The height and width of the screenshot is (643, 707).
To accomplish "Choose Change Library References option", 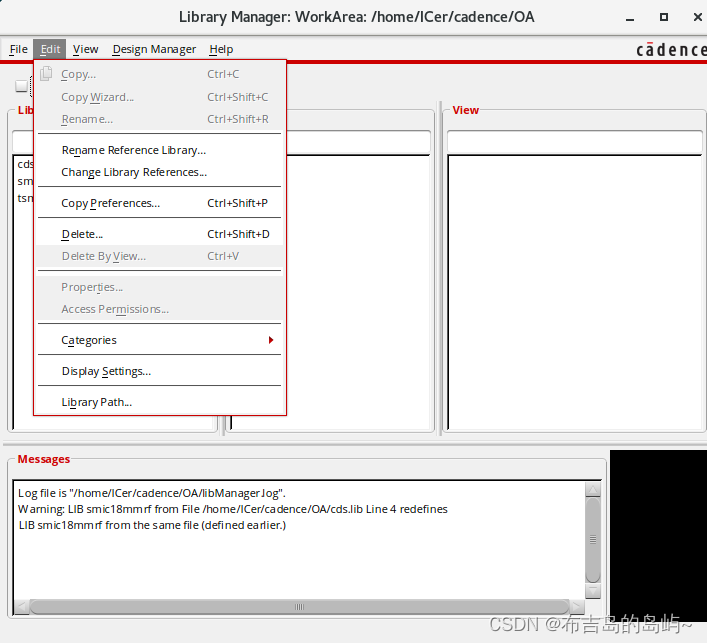I will 134,172.
